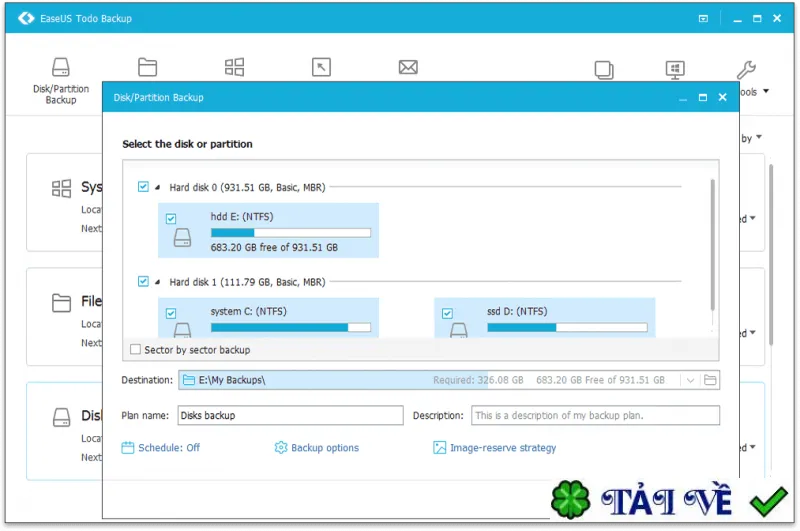Open the Tools wrench icon
The height and width of the screenshot is (531, 800).
[746, 70]
